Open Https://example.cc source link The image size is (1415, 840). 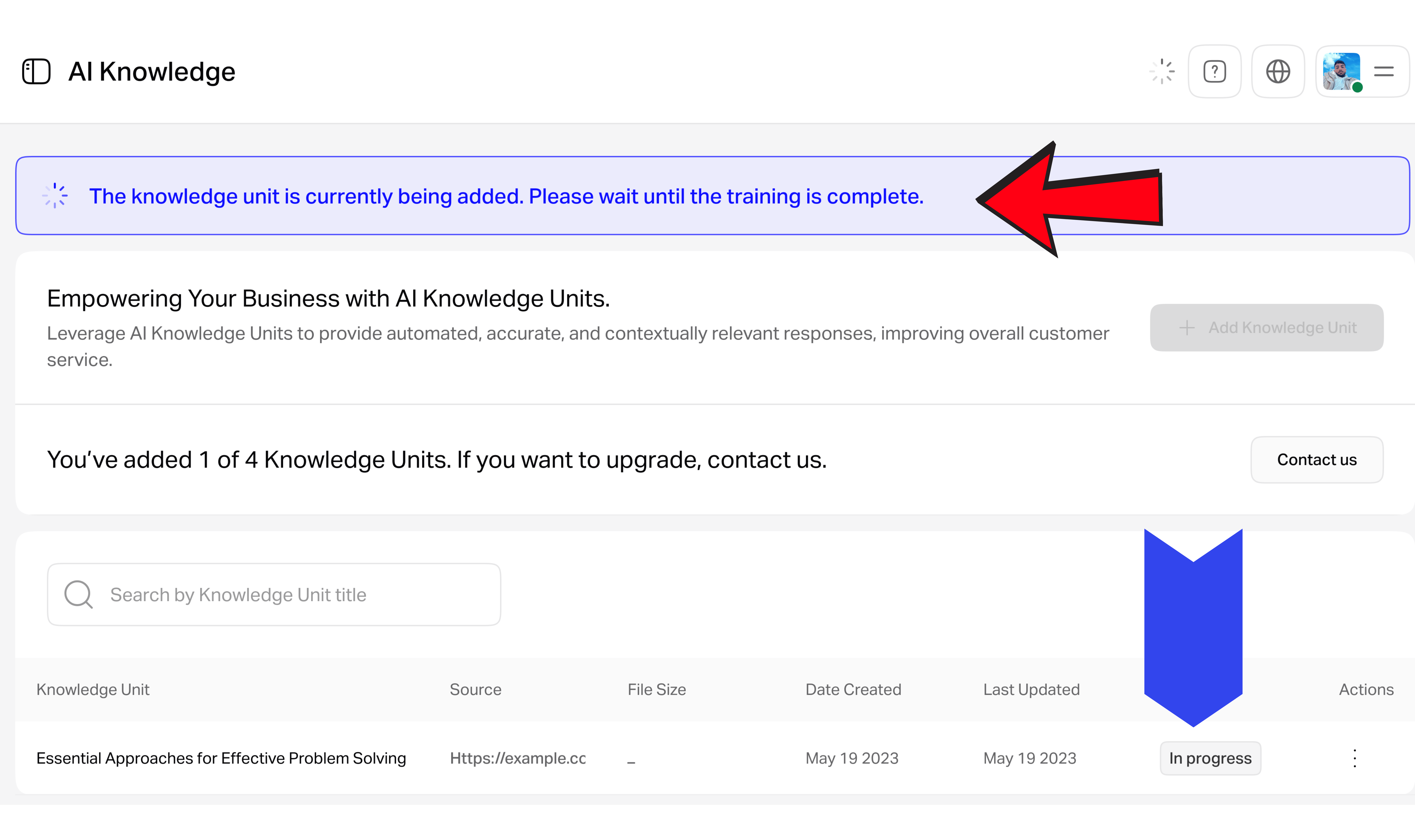click(518, 758)
